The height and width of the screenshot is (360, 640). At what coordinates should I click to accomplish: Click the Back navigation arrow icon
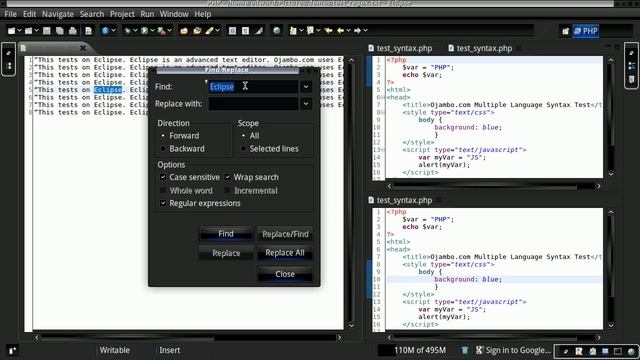click(340, 31)
